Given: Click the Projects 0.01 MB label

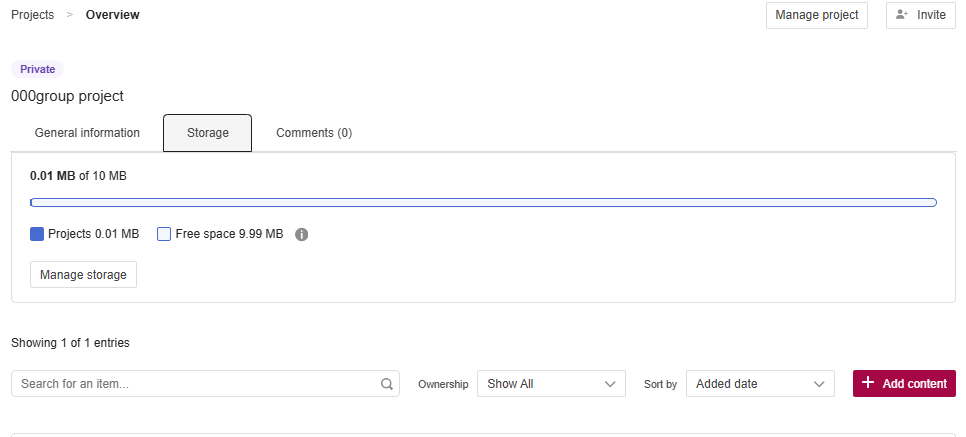Looking at the screenshot, I should pos(94,234).
